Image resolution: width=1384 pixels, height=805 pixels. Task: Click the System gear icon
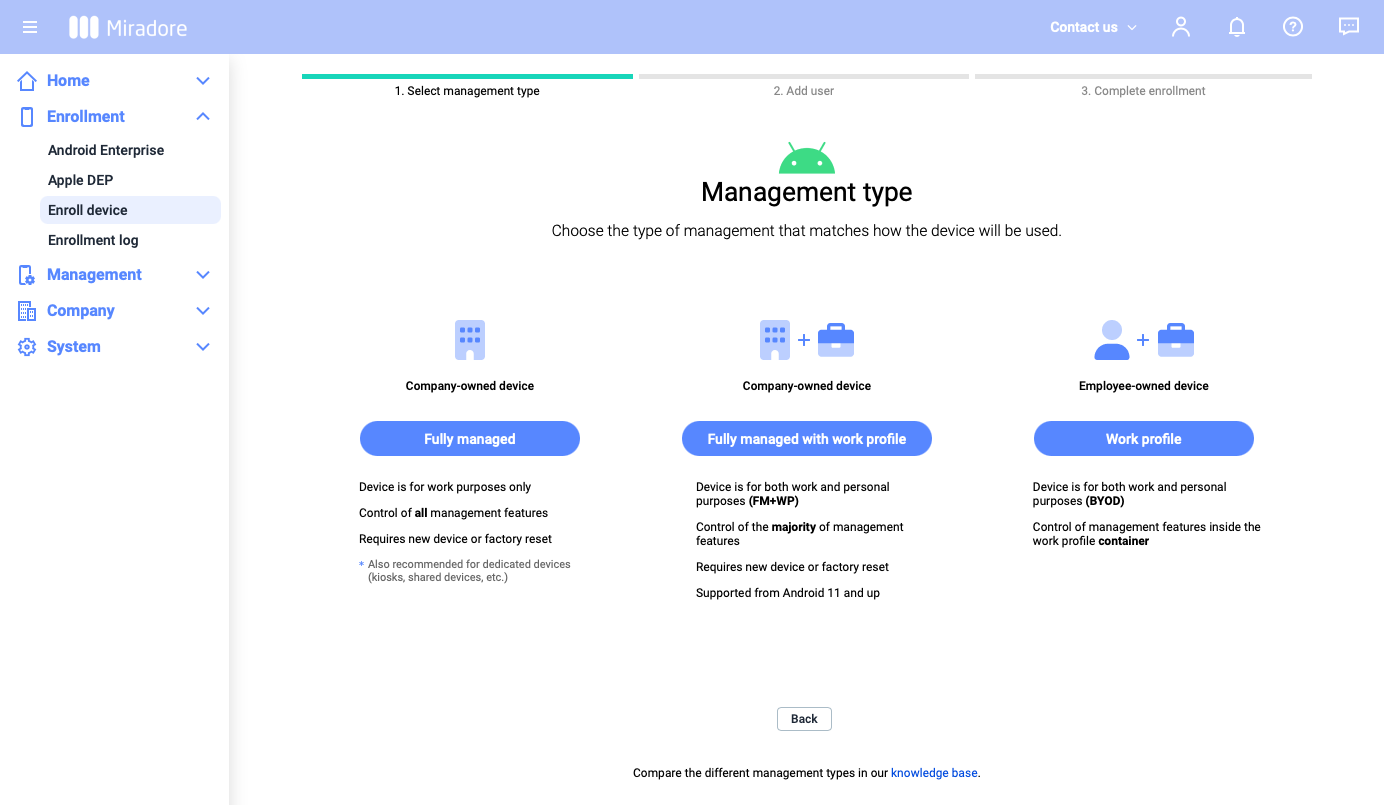coord(26,346)
